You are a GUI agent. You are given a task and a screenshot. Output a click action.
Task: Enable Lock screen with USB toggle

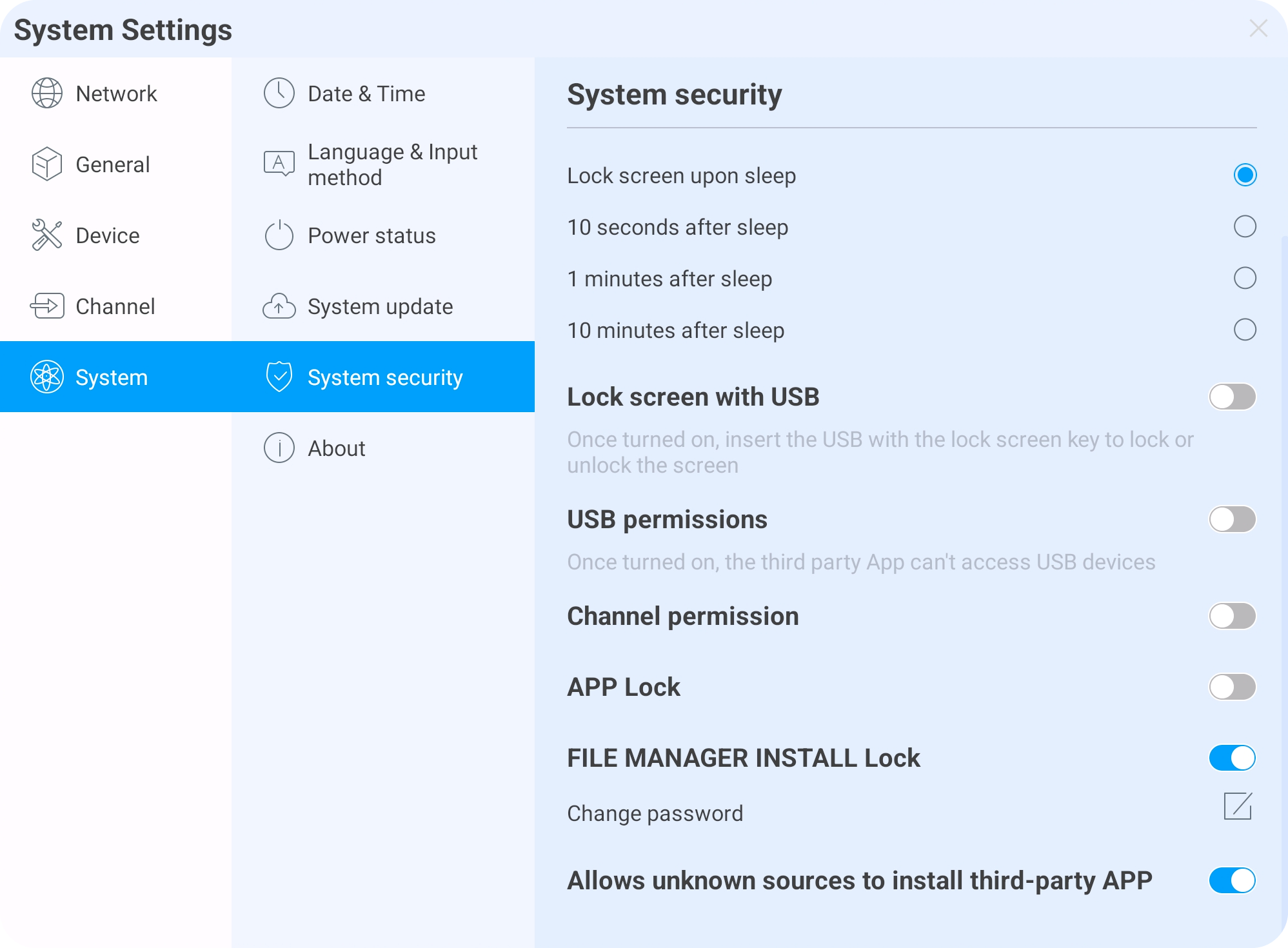(x=1232, y=397)
